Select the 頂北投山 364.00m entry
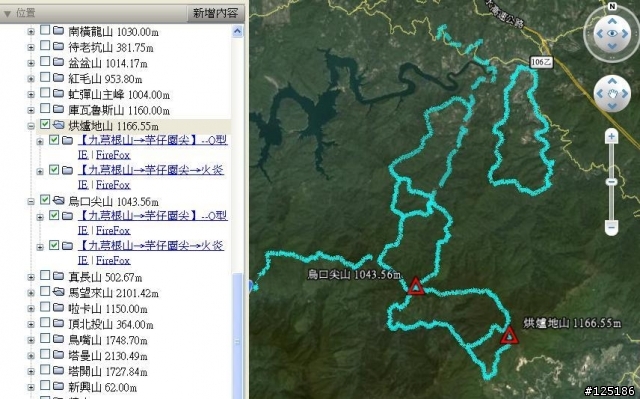 click(x=111, y=324)
